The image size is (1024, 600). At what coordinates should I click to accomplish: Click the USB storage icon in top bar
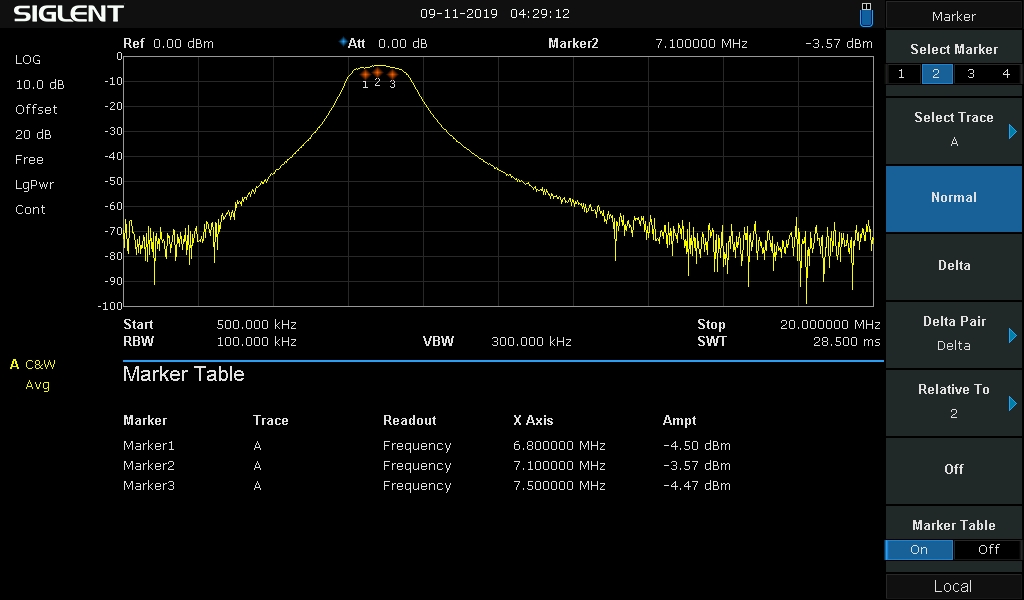pos(866,14)
